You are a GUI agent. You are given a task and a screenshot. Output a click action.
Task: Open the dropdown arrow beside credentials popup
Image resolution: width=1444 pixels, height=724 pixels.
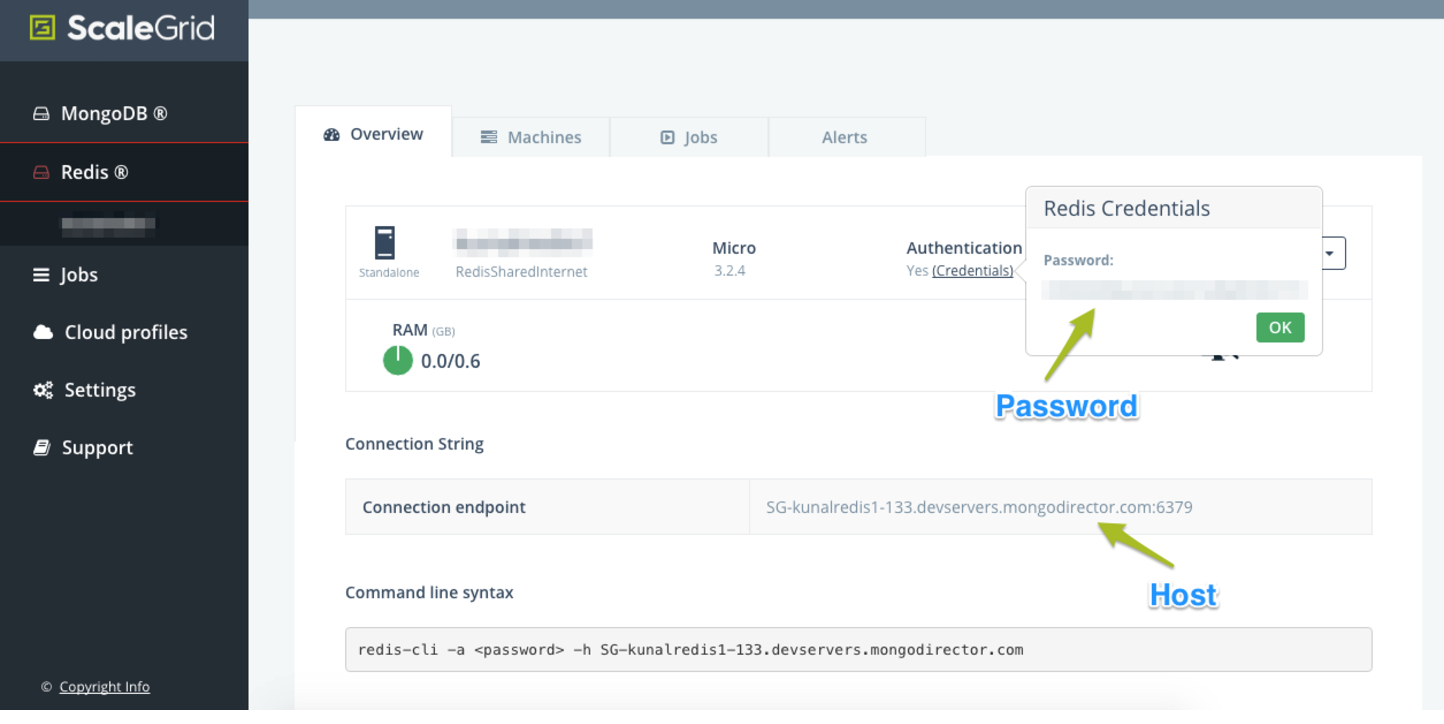pos(1330,253)
